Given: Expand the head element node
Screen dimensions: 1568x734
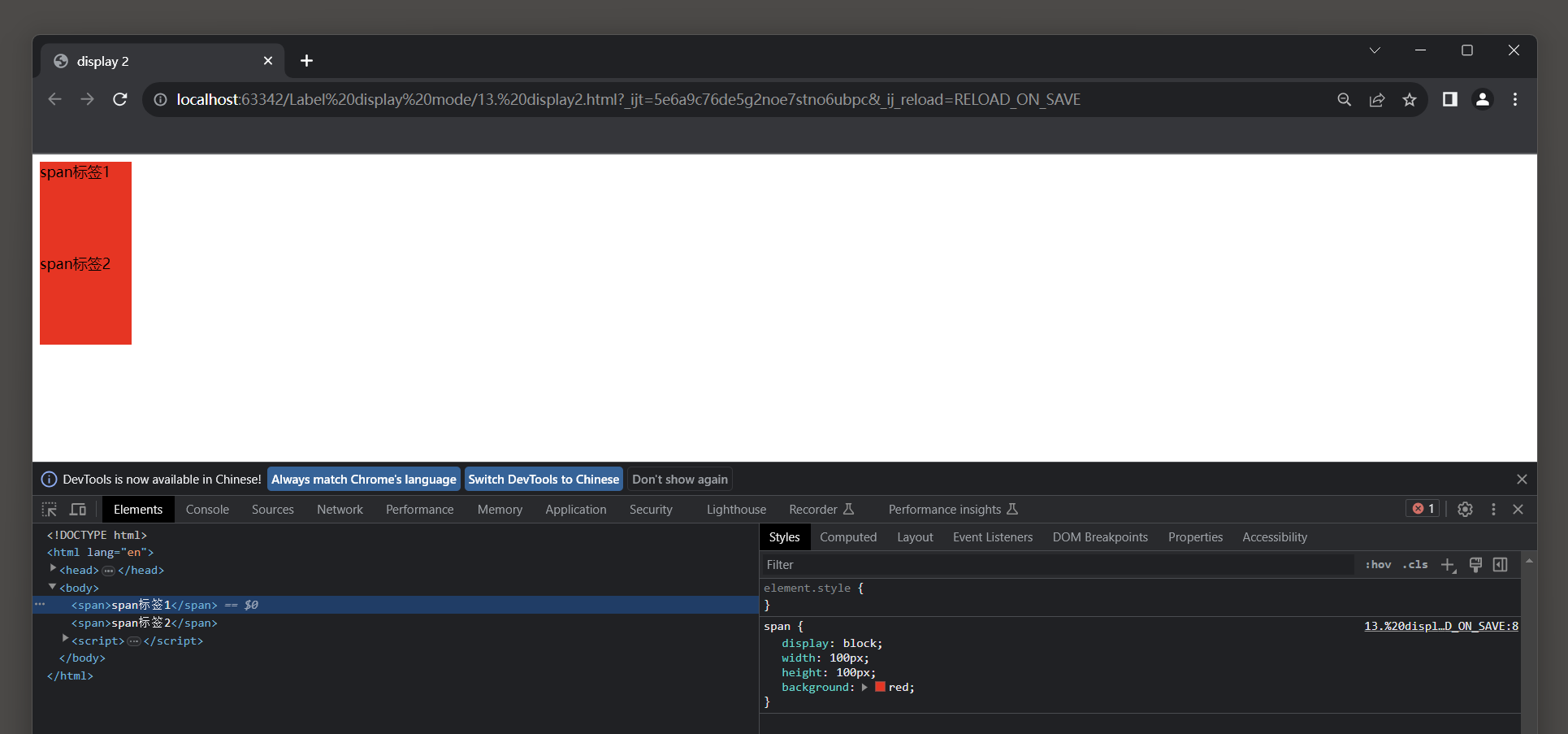Looking at the screenshot, I should click(53, 569).
